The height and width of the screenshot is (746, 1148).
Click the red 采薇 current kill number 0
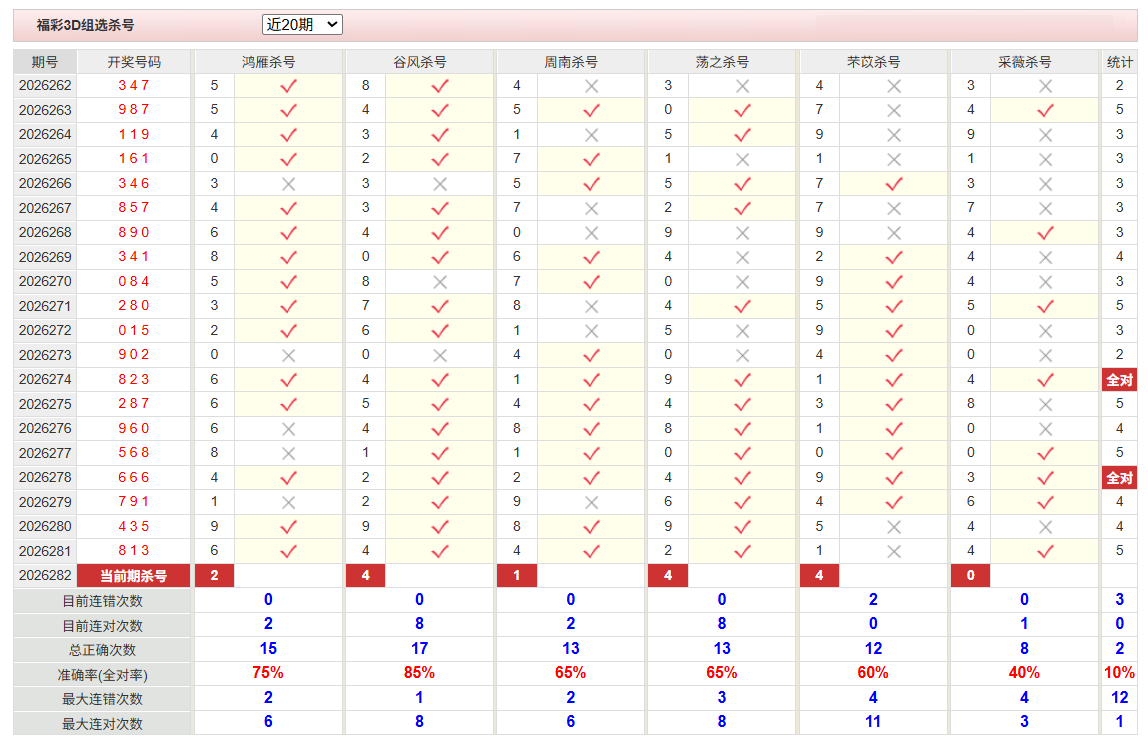(x=971, y=575)
